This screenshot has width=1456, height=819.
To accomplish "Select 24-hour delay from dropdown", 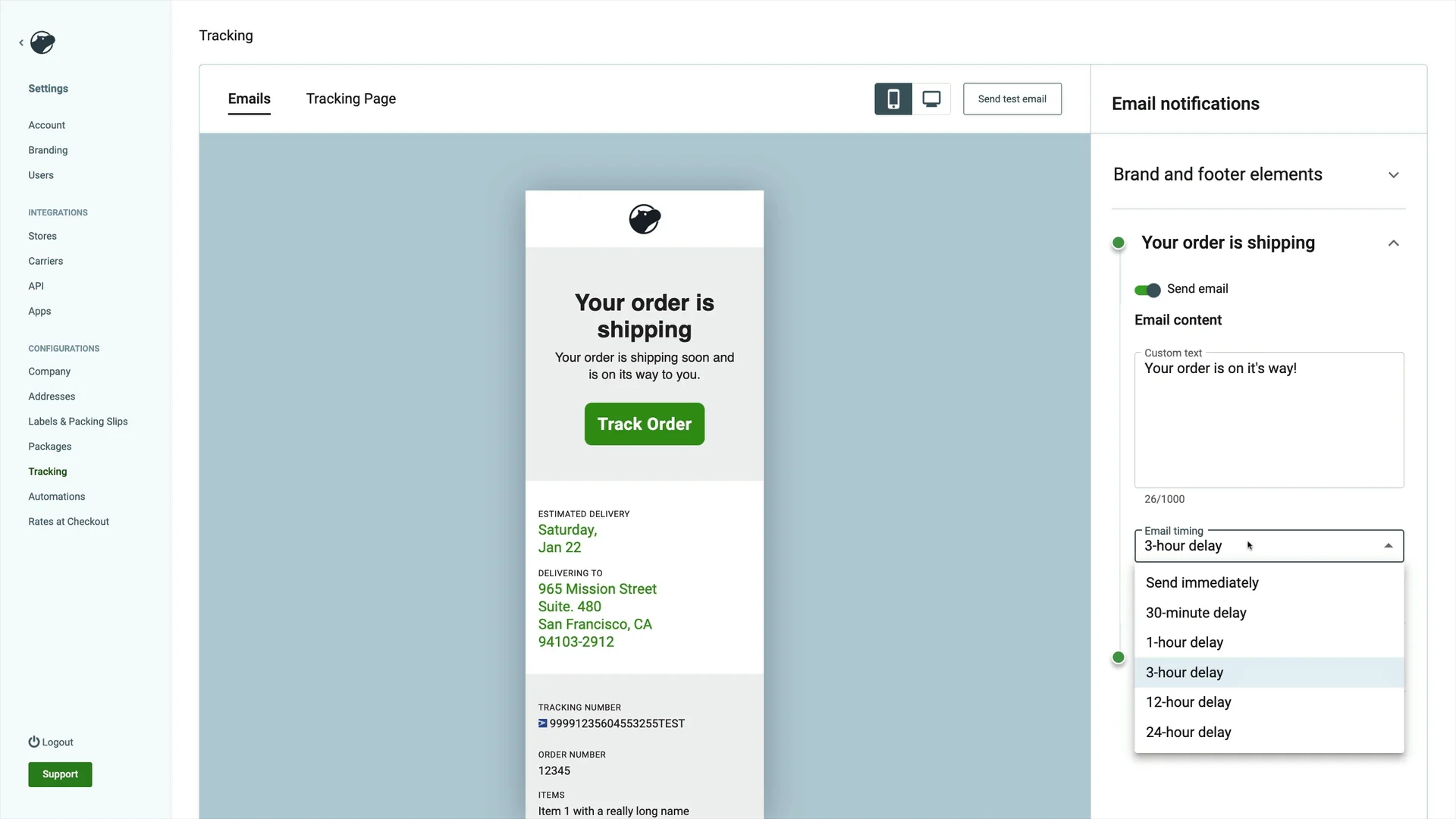I will [x=1188, y=732].
